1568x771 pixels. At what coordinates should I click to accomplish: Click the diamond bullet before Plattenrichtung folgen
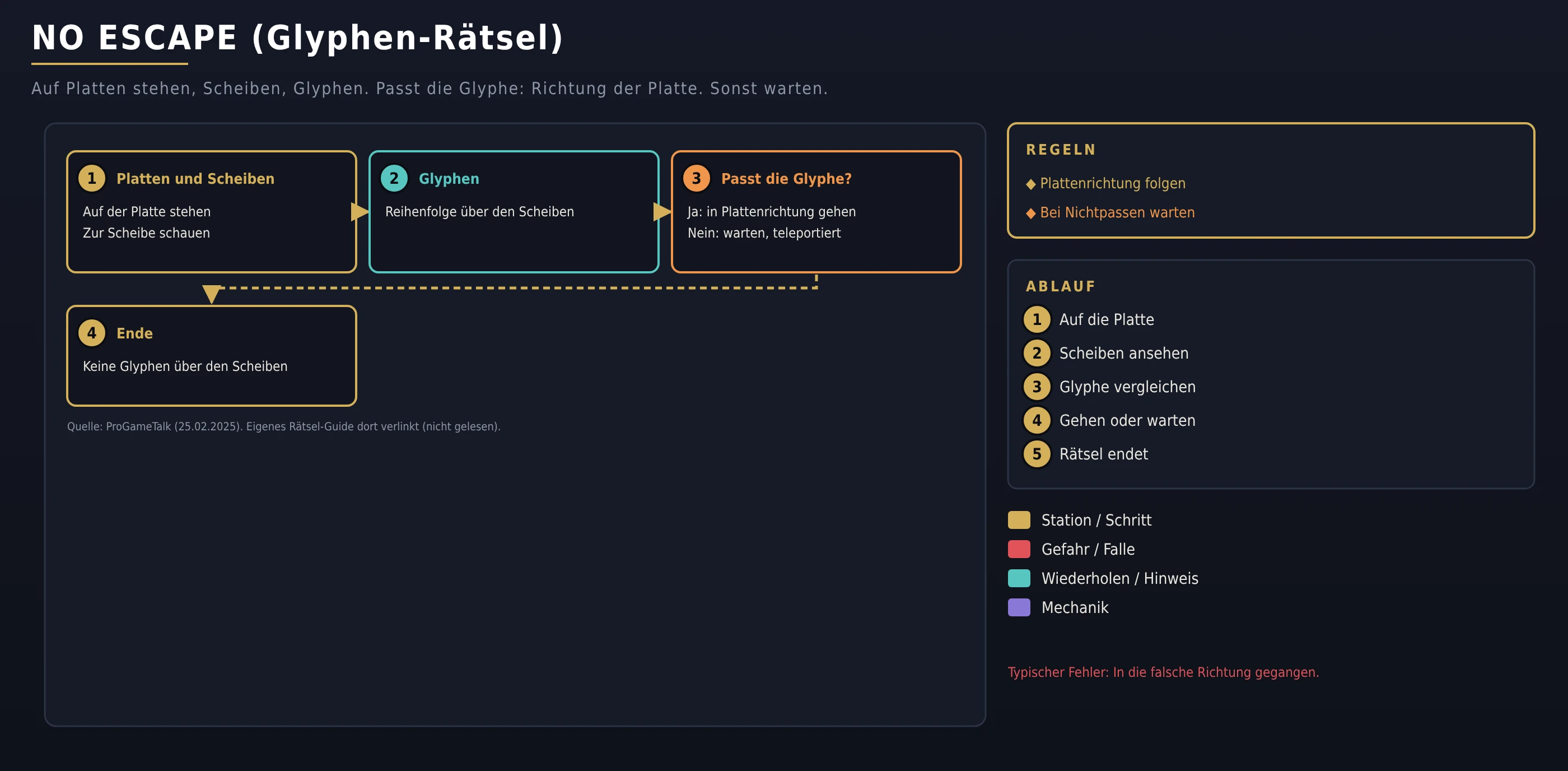tap(1030, 184)
